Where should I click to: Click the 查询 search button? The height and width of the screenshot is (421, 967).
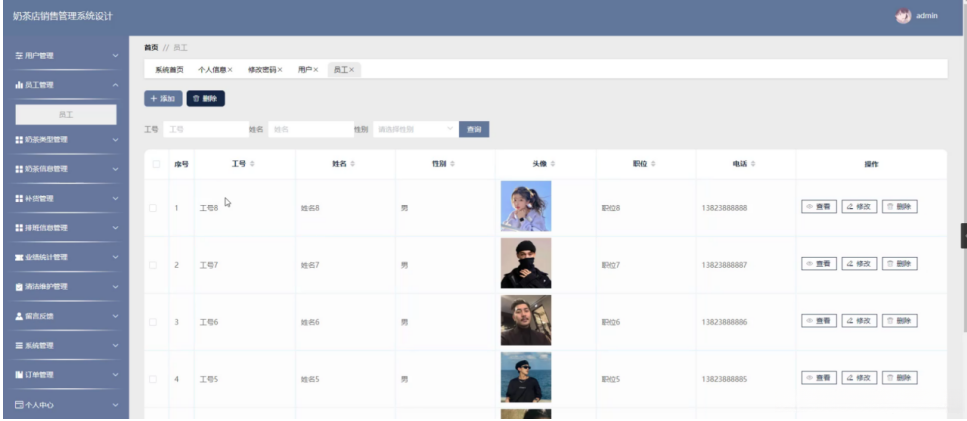point(474,129)
